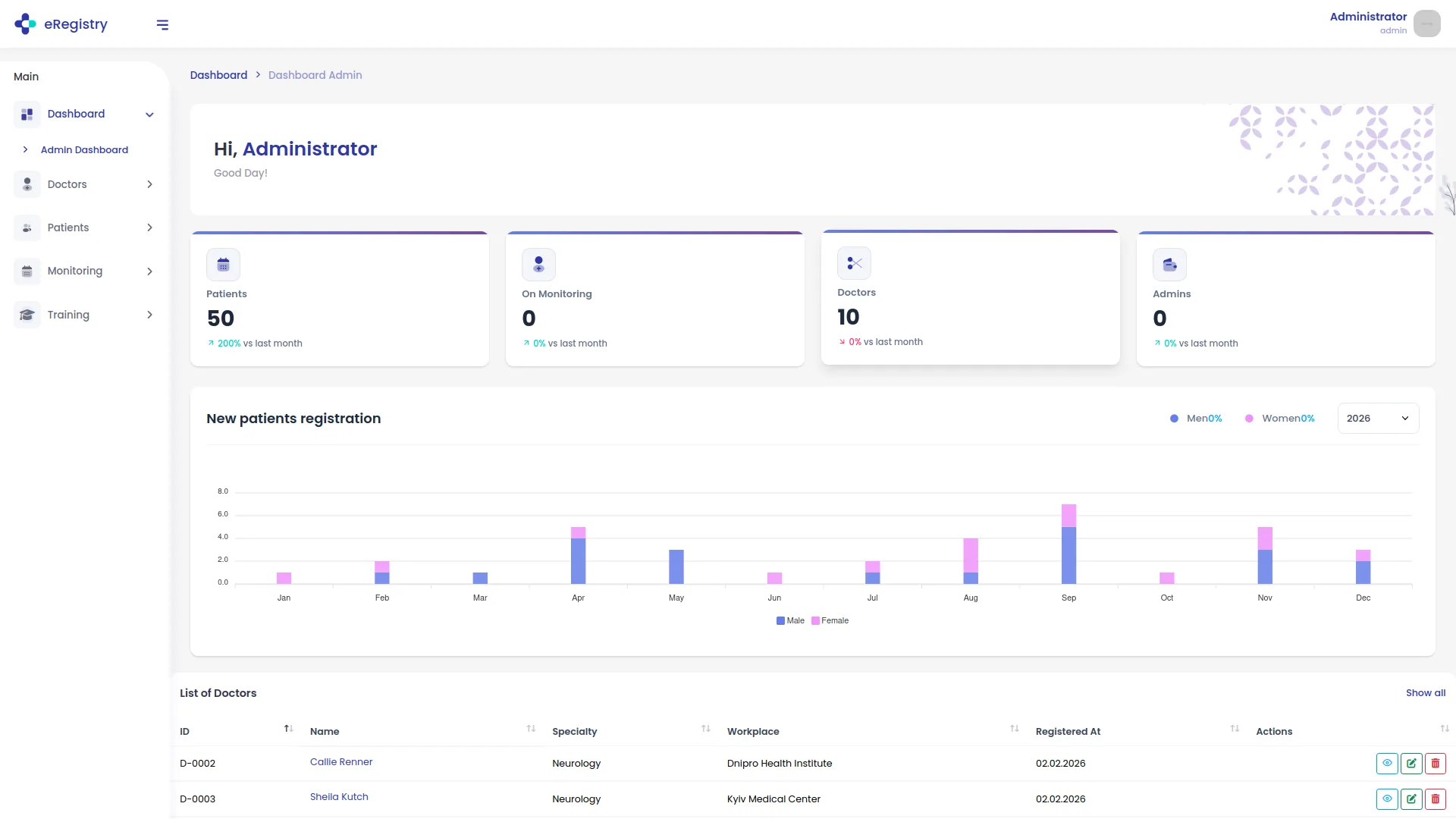
Task: Click the Dashboard breadcrumb link
Action: (218, 74)
